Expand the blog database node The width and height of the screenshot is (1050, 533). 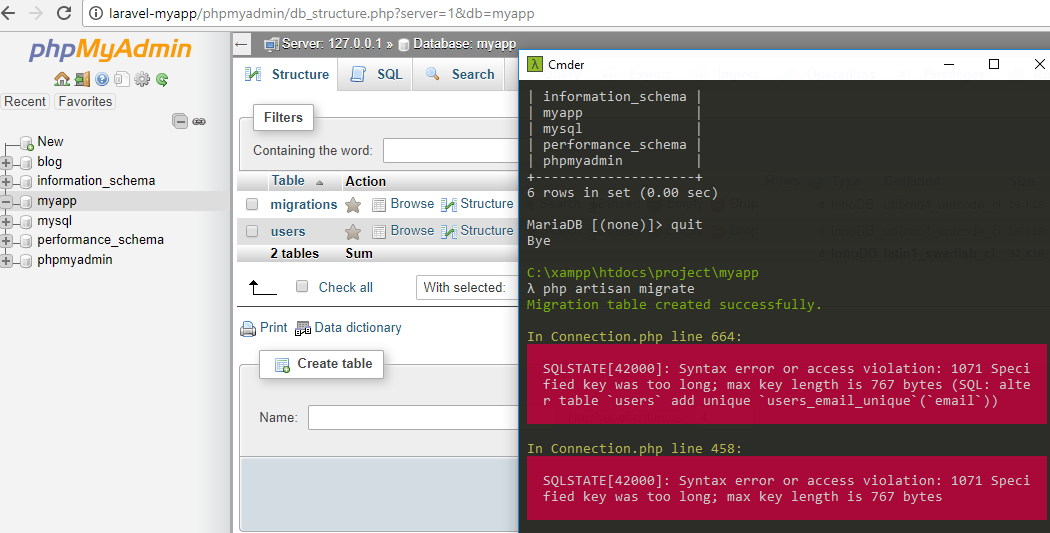(x=7, y=162)
